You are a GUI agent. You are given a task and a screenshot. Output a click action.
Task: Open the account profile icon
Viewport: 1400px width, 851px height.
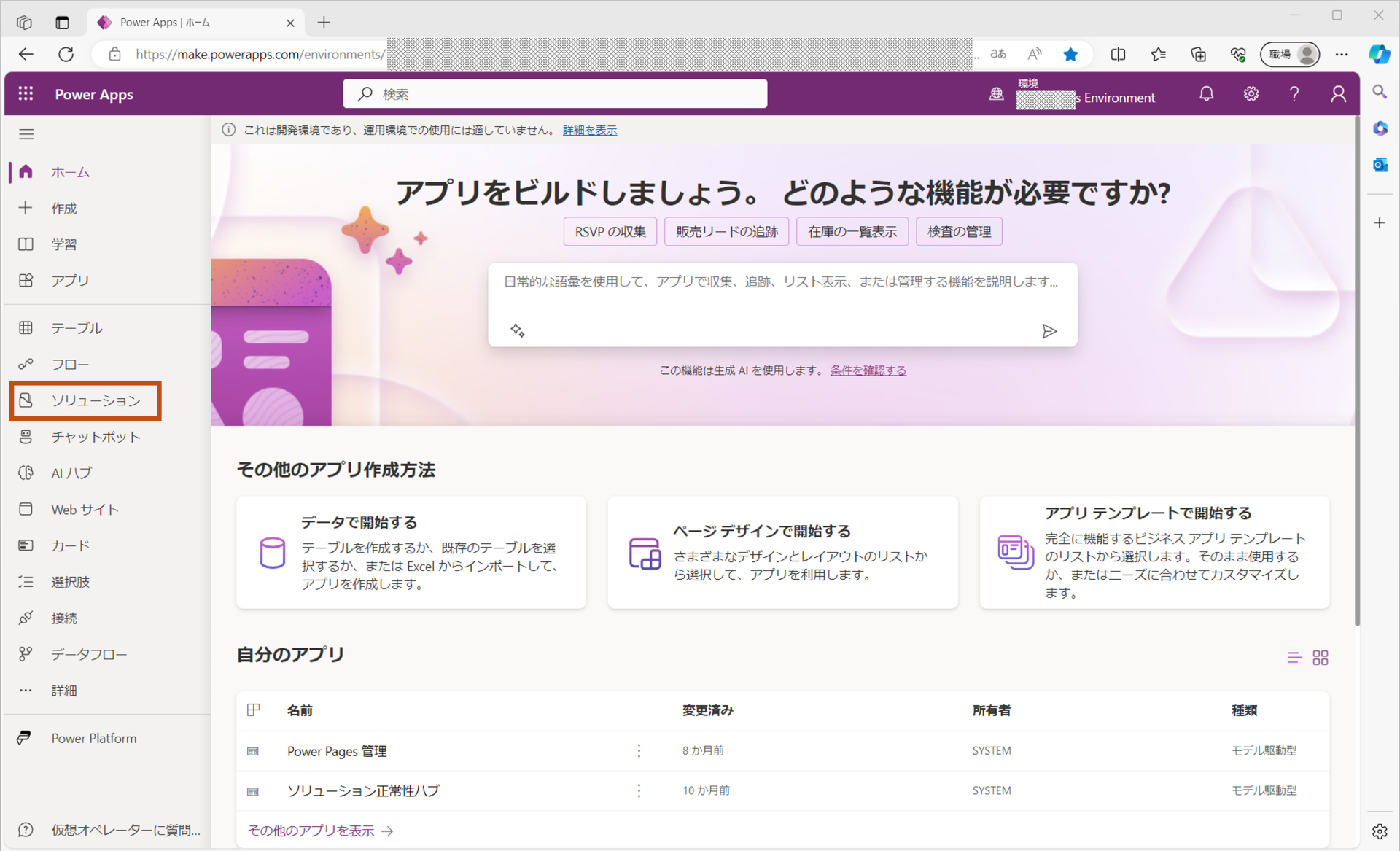click(x=1338, y=94)
